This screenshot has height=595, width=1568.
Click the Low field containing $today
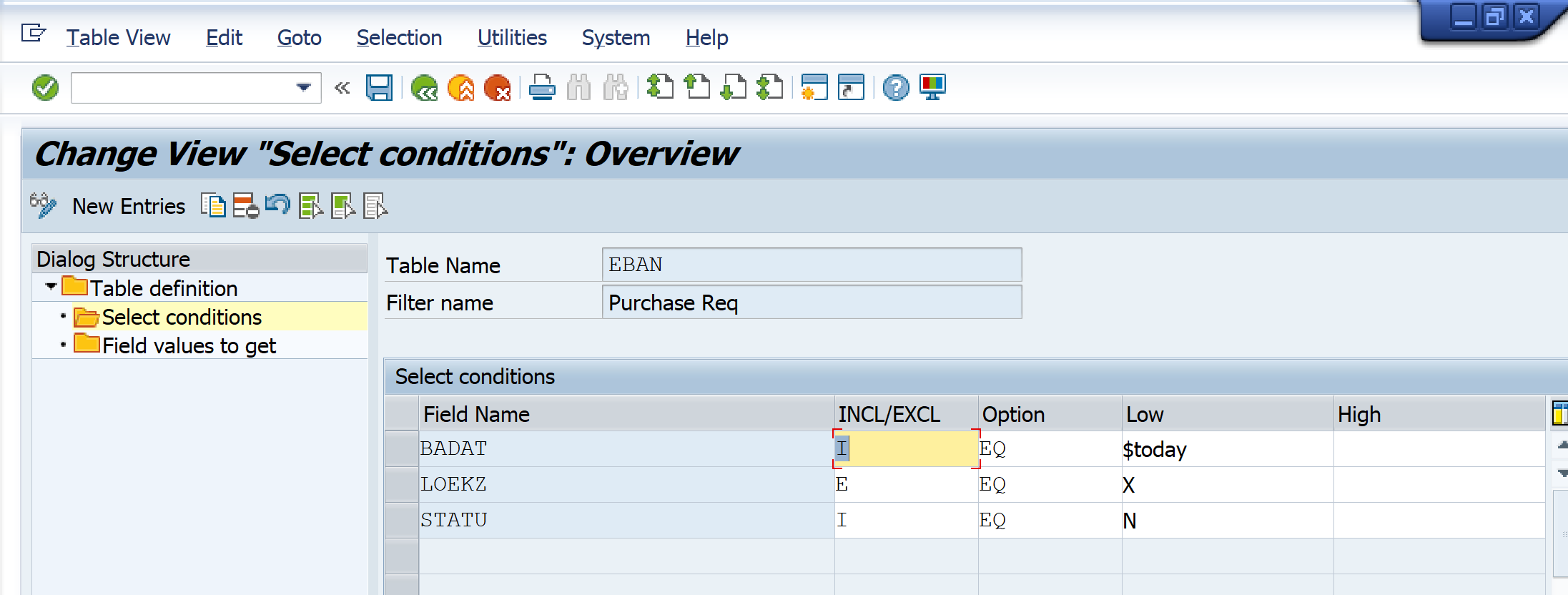pyautogui.click(x=1226, y=449)
